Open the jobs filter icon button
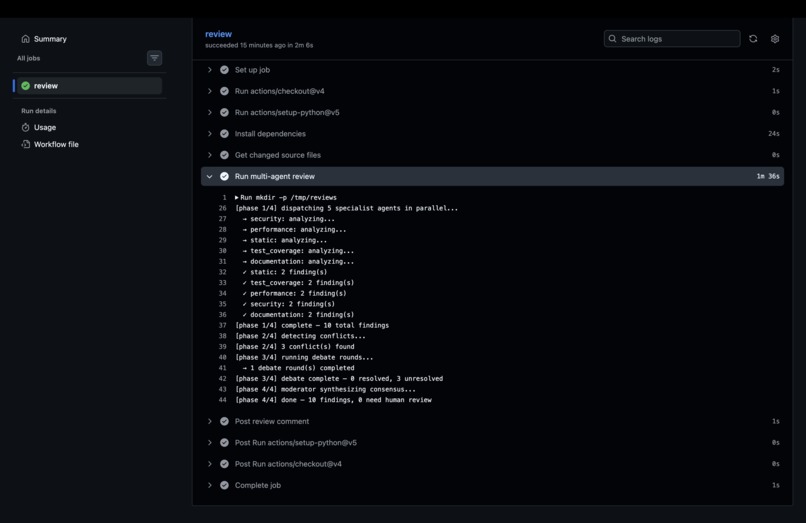 [x=154, y=58]
